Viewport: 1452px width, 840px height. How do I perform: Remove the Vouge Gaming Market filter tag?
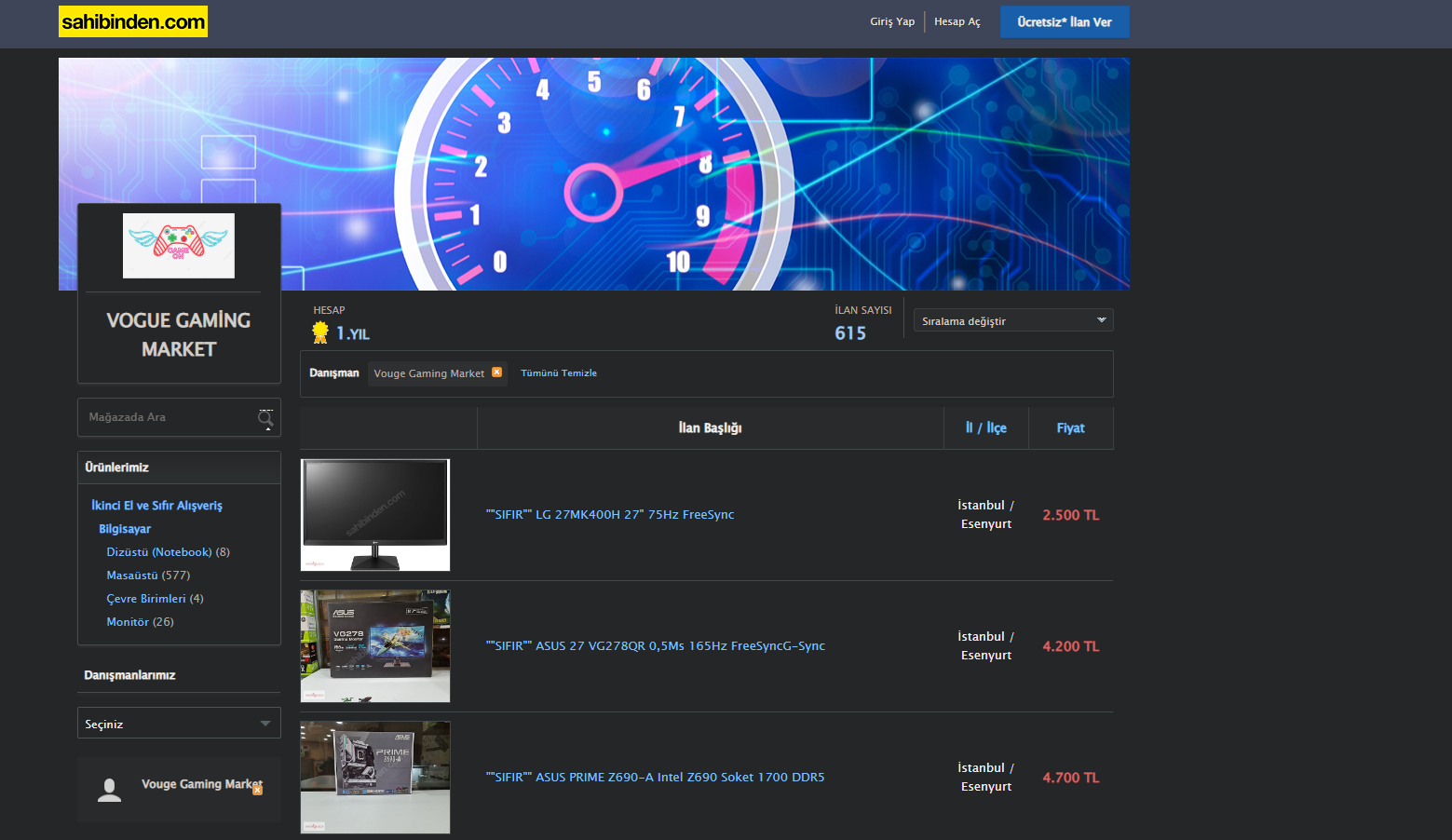496,373
